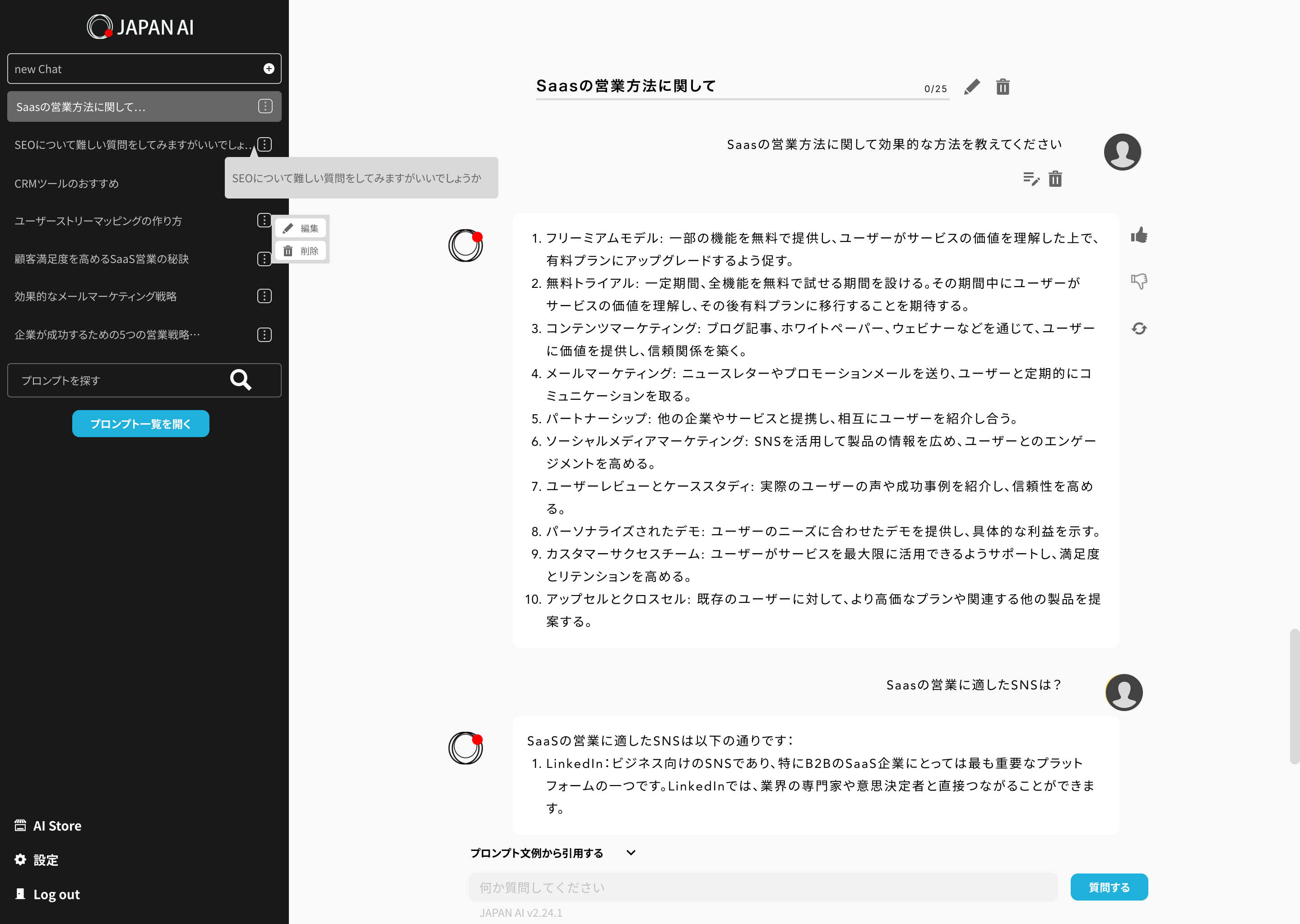Click the pencil icon next to chat title
Screen dimensions: 1300x924
pyautogui.click(x=971, y=87)
